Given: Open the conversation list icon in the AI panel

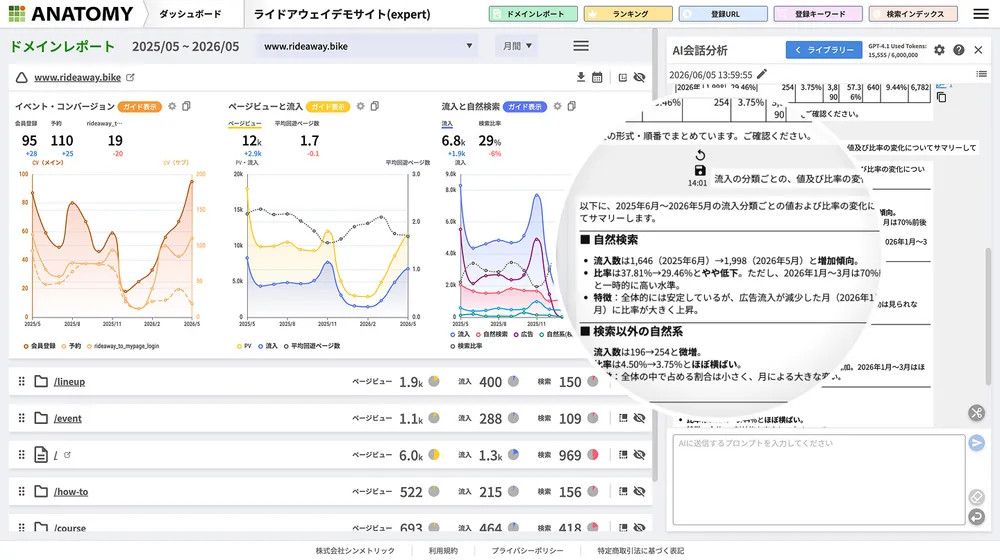Looking at the screenshot, I should tap(982, 74).
